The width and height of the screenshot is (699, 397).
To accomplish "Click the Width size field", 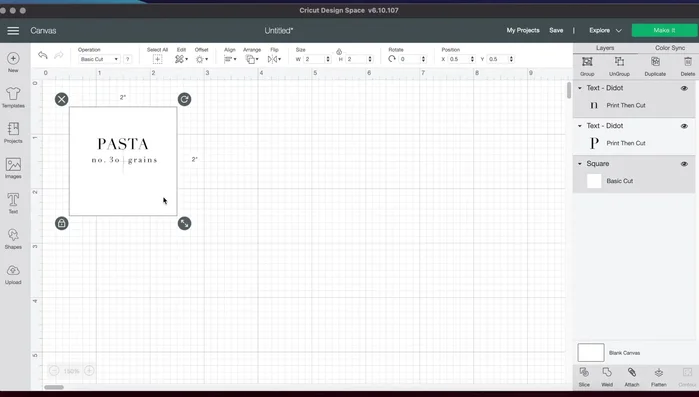I will 314,59.
